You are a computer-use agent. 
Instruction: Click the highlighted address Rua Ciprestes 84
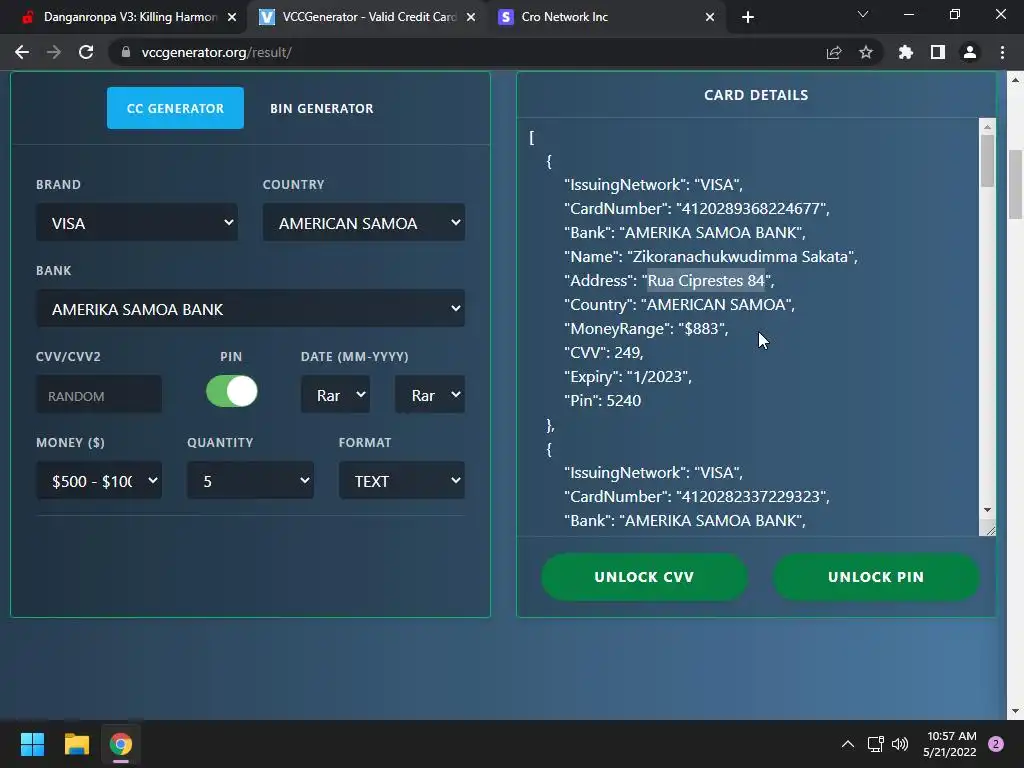click(706, 281)
